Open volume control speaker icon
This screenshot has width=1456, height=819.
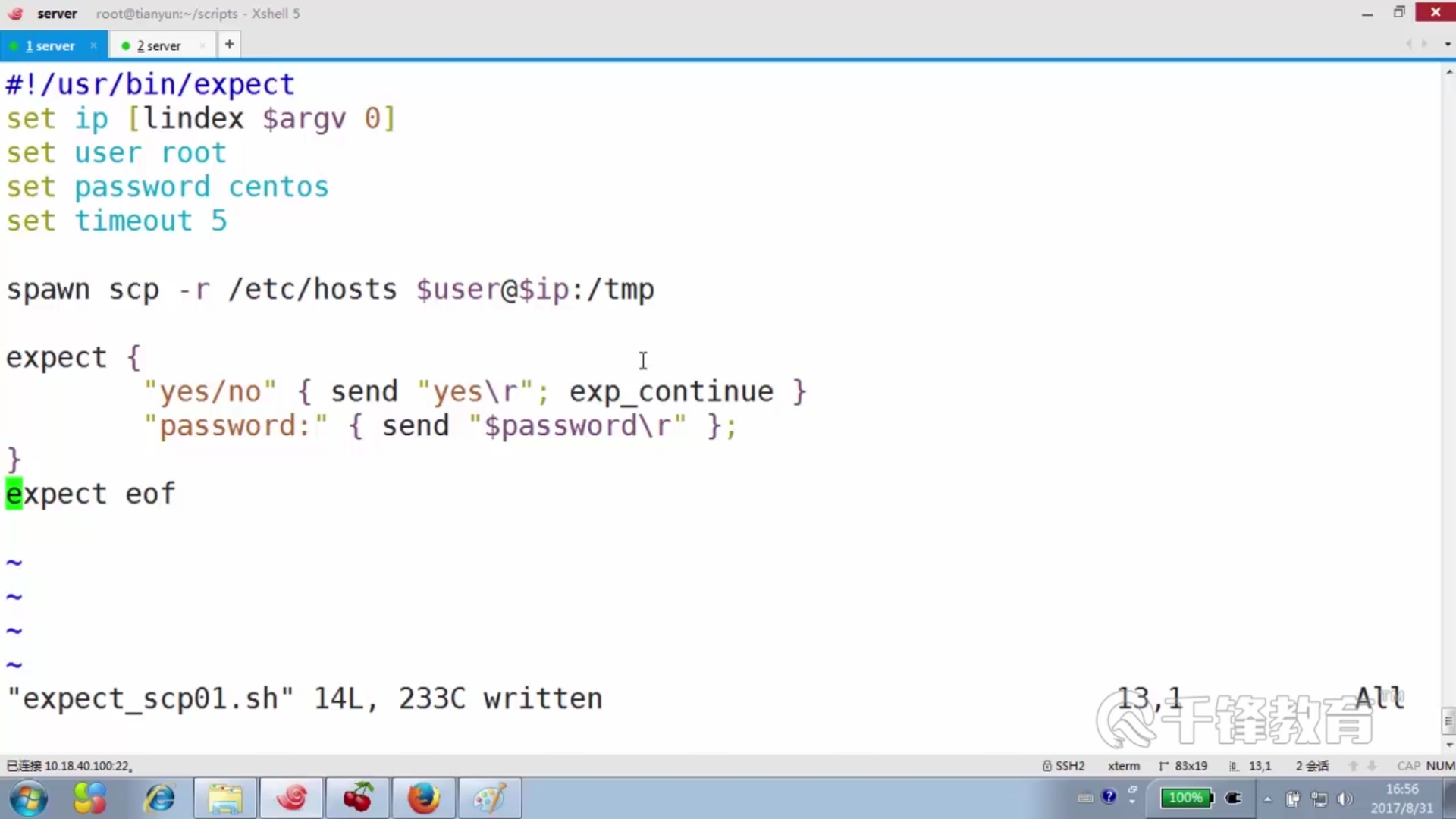(1345, 799)
